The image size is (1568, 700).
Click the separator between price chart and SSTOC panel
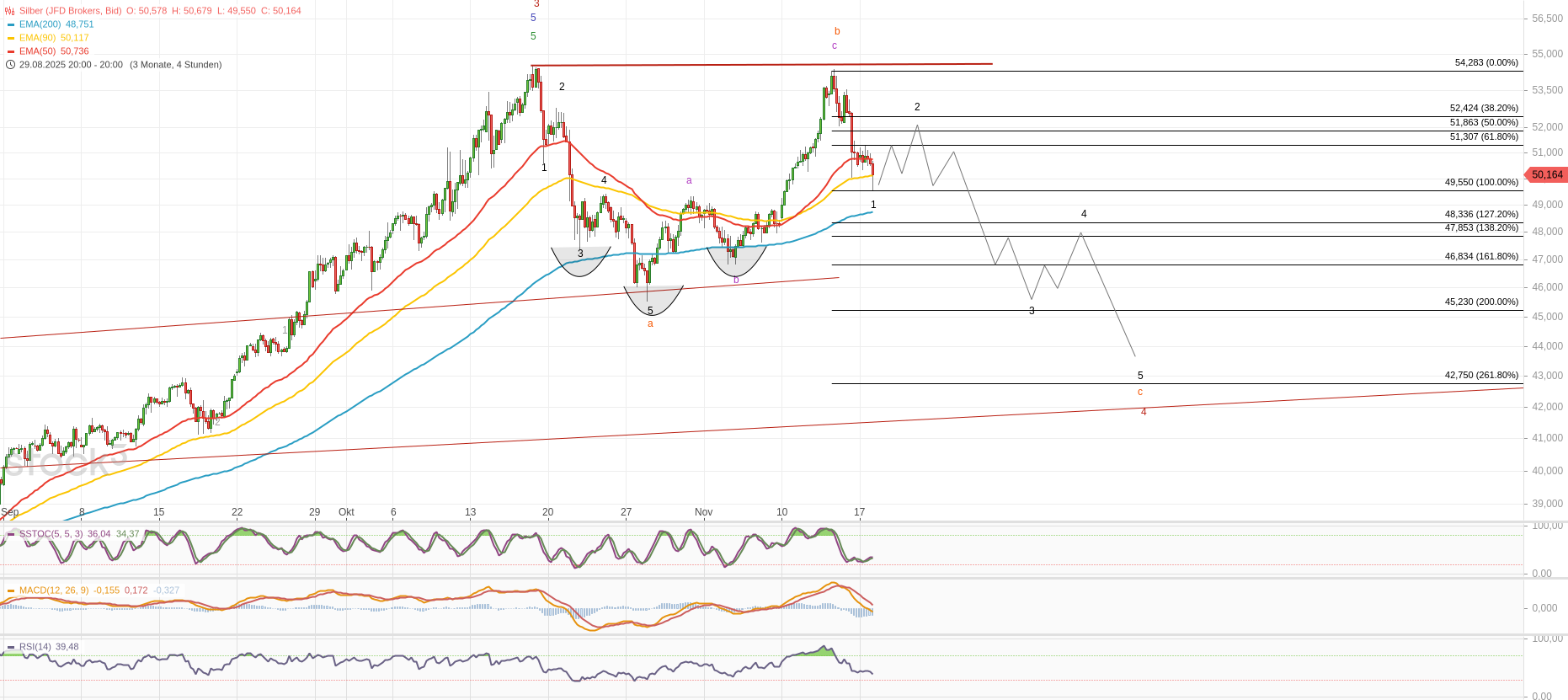[x=758, y=522]
